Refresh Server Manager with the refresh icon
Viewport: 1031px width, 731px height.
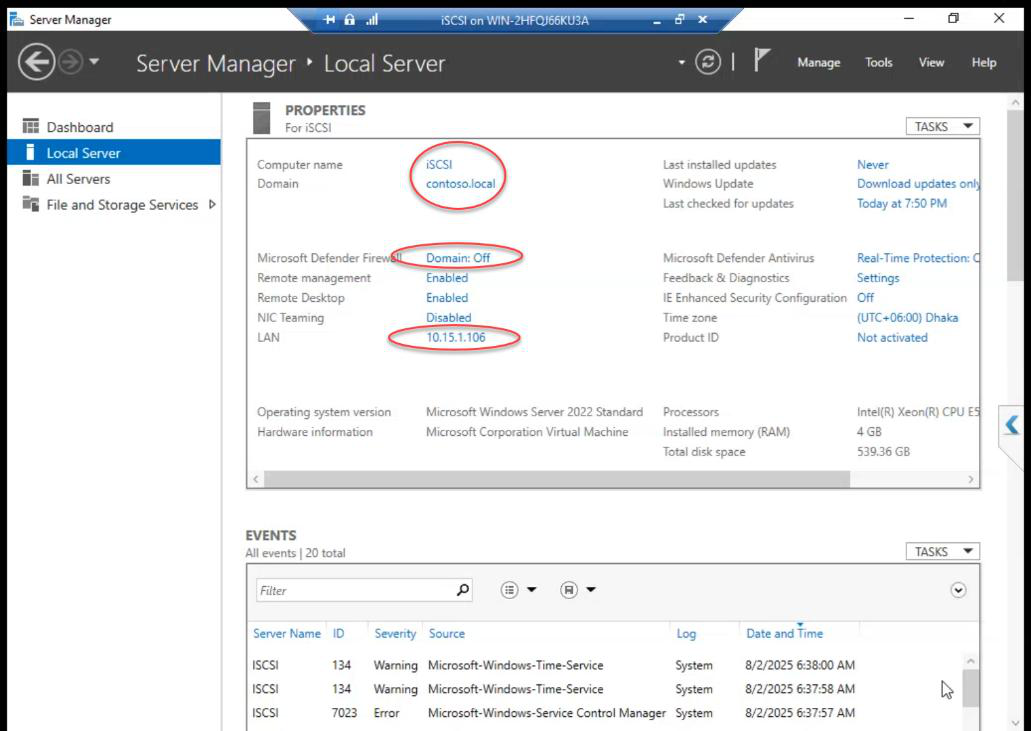(x=707, y=62)
